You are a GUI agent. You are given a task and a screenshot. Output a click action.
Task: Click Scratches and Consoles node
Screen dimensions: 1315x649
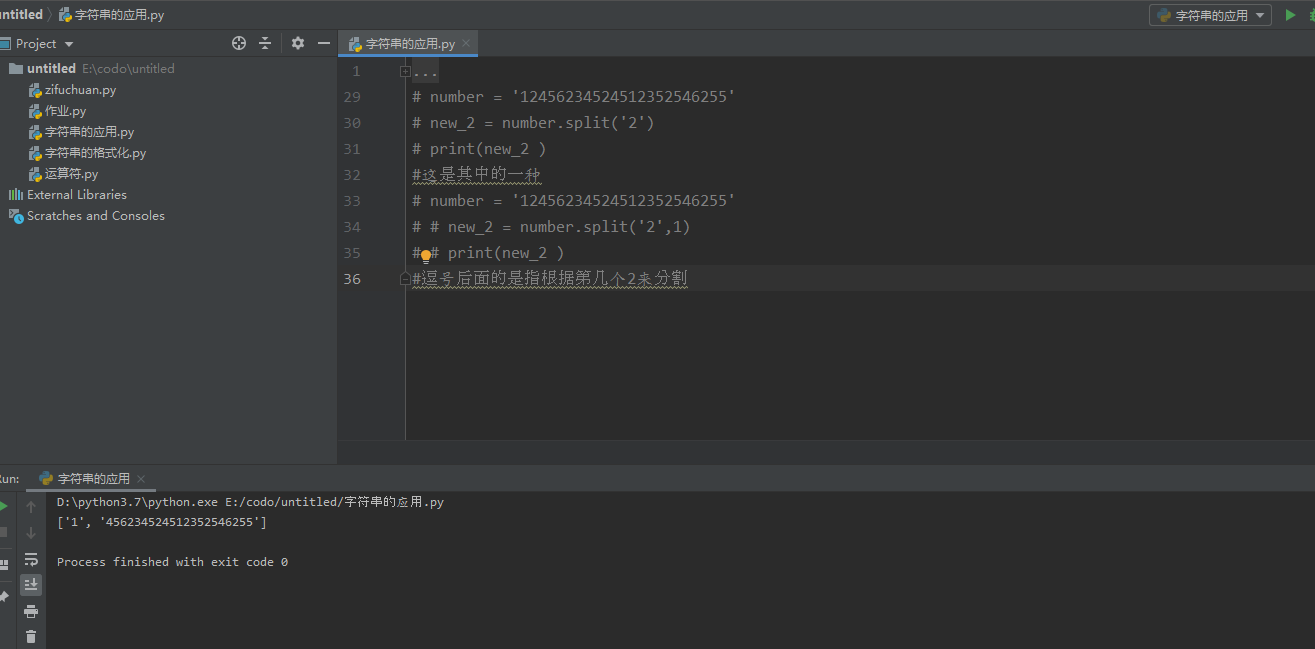[x=95, y=216]
